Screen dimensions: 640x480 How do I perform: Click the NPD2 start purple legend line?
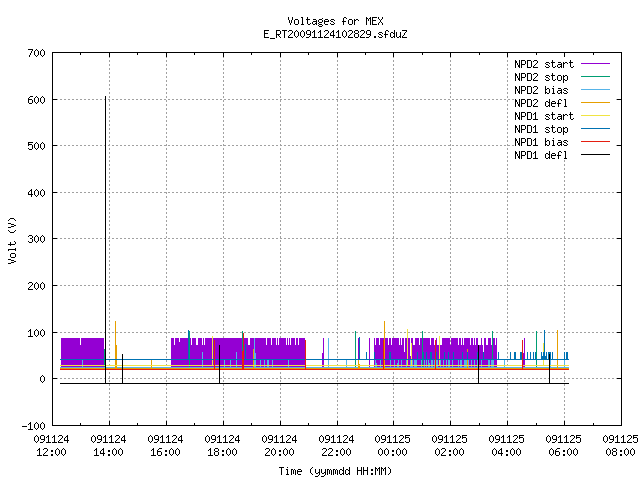click(x=595, y=64)
